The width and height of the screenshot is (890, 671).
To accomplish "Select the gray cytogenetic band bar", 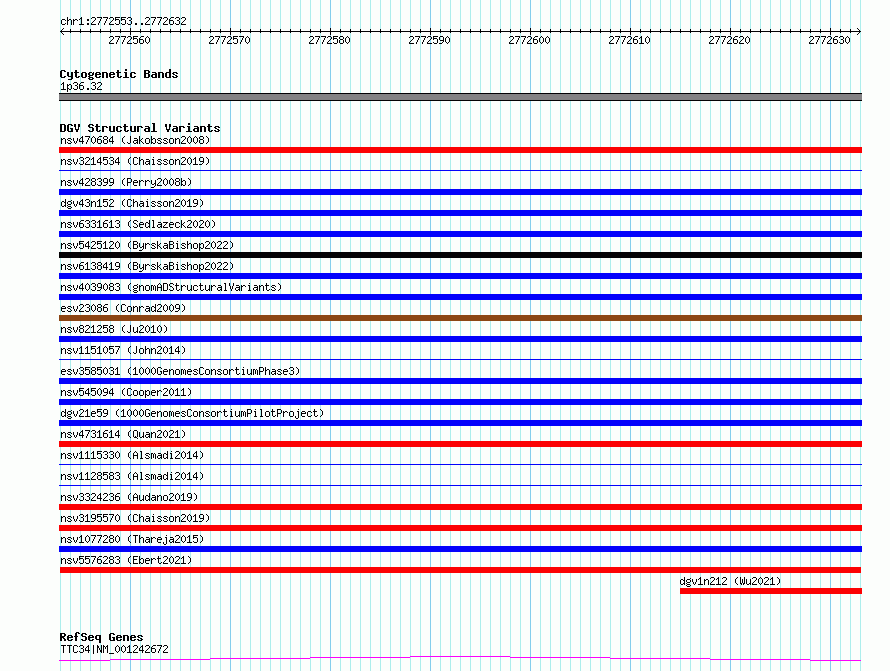I will pos(460,97).
